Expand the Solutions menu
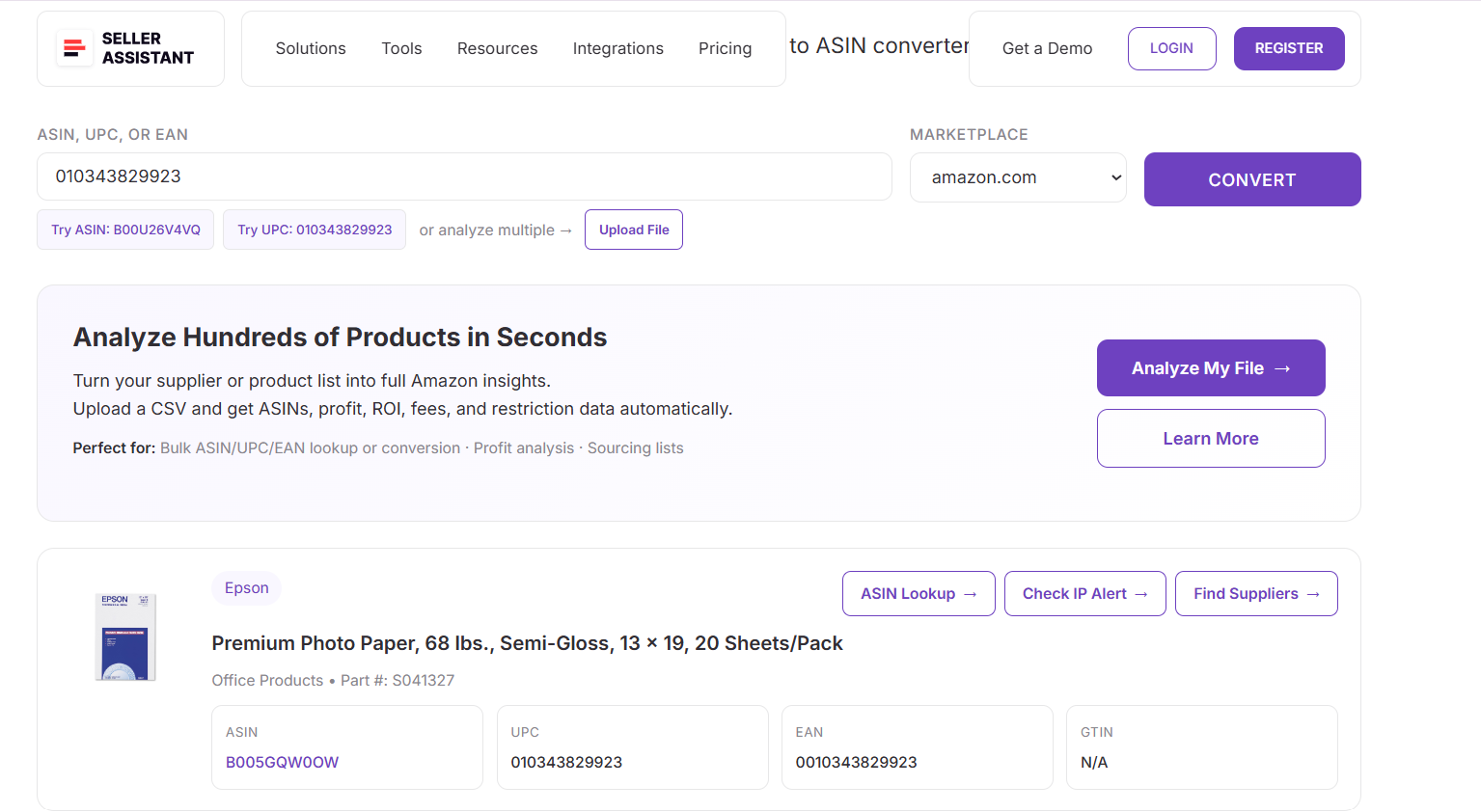 pos(310,47)
